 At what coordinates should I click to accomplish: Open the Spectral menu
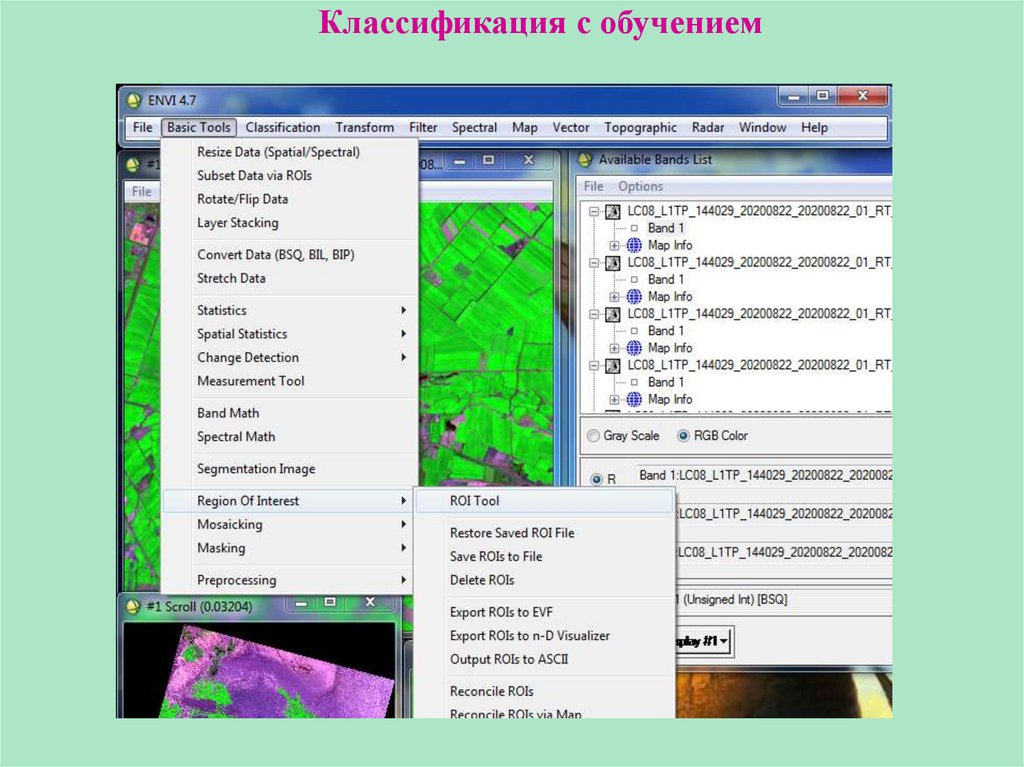click(474, 127)
